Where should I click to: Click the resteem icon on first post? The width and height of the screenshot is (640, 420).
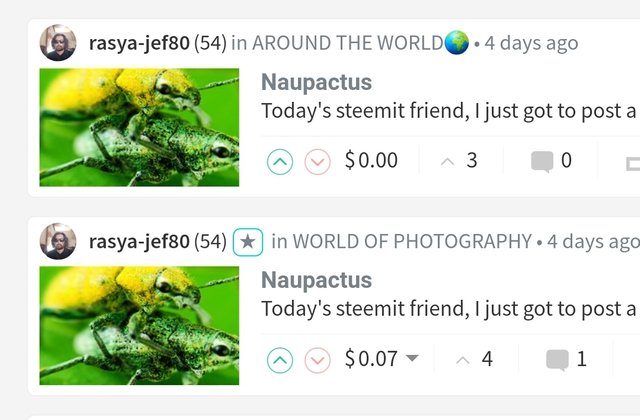point(633,164)
